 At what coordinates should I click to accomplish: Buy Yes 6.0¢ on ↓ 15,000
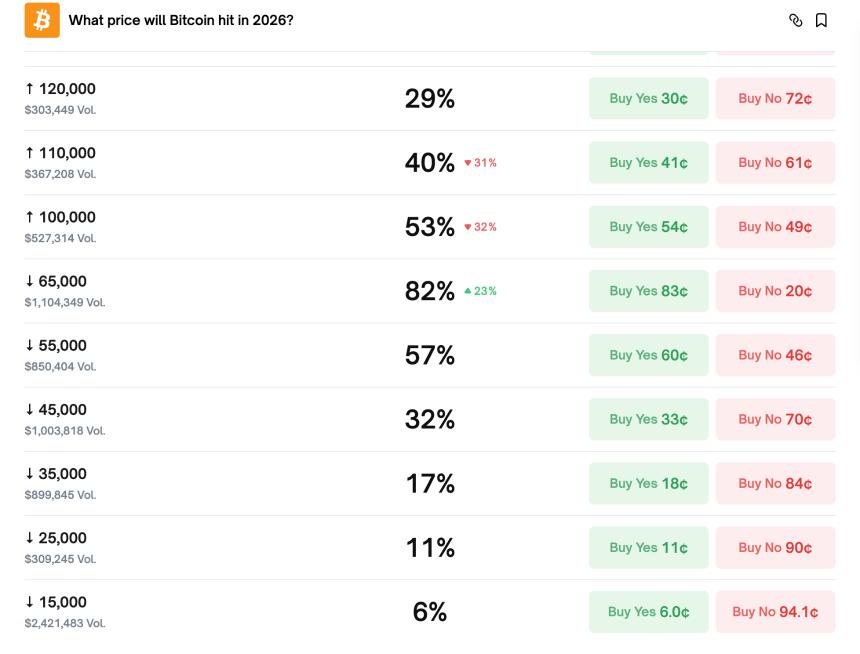coord(648,611)
